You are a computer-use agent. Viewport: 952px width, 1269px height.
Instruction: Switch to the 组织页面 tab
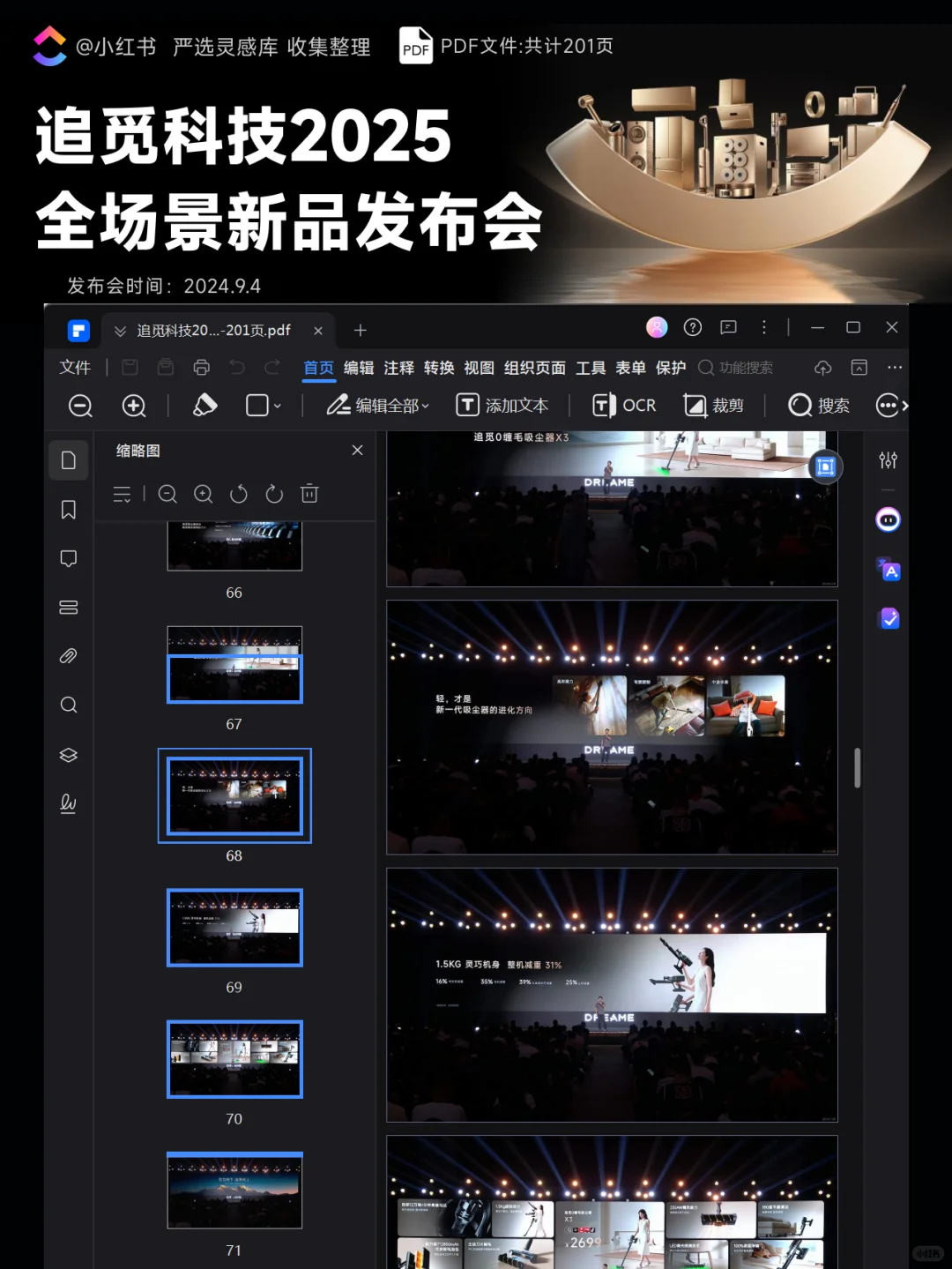tap(535, 368)
